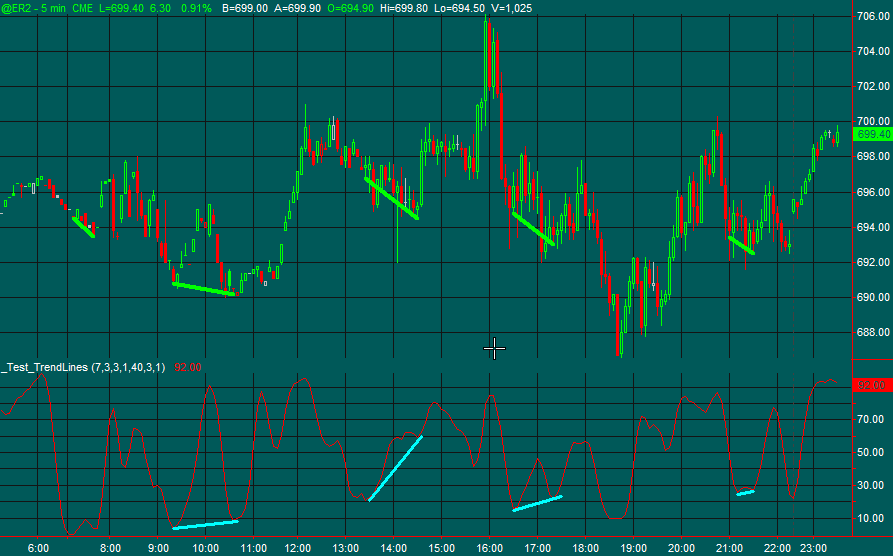Select the green trendline near 21:00 on price chart
This screenshot has width=893, height=556.
click(741, 246)
